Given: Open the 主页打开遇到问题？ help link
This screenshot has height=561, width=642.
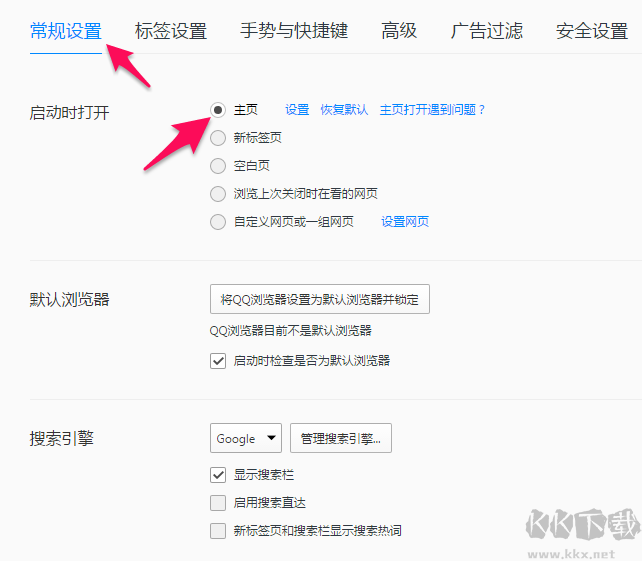Looking at the screenshot, I should (x=432, y=110).
